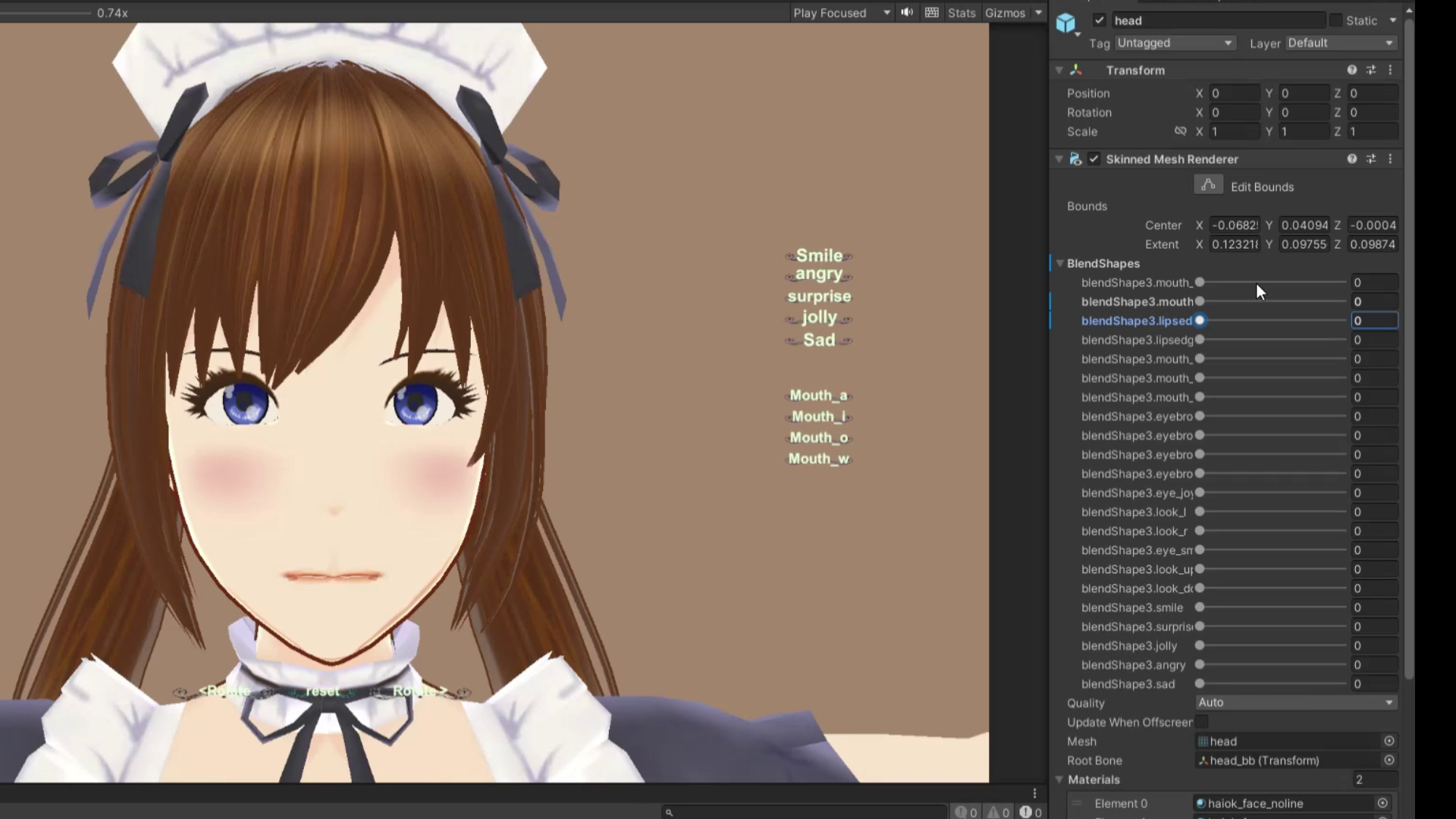Toggle console error messages count icon

1031,812
